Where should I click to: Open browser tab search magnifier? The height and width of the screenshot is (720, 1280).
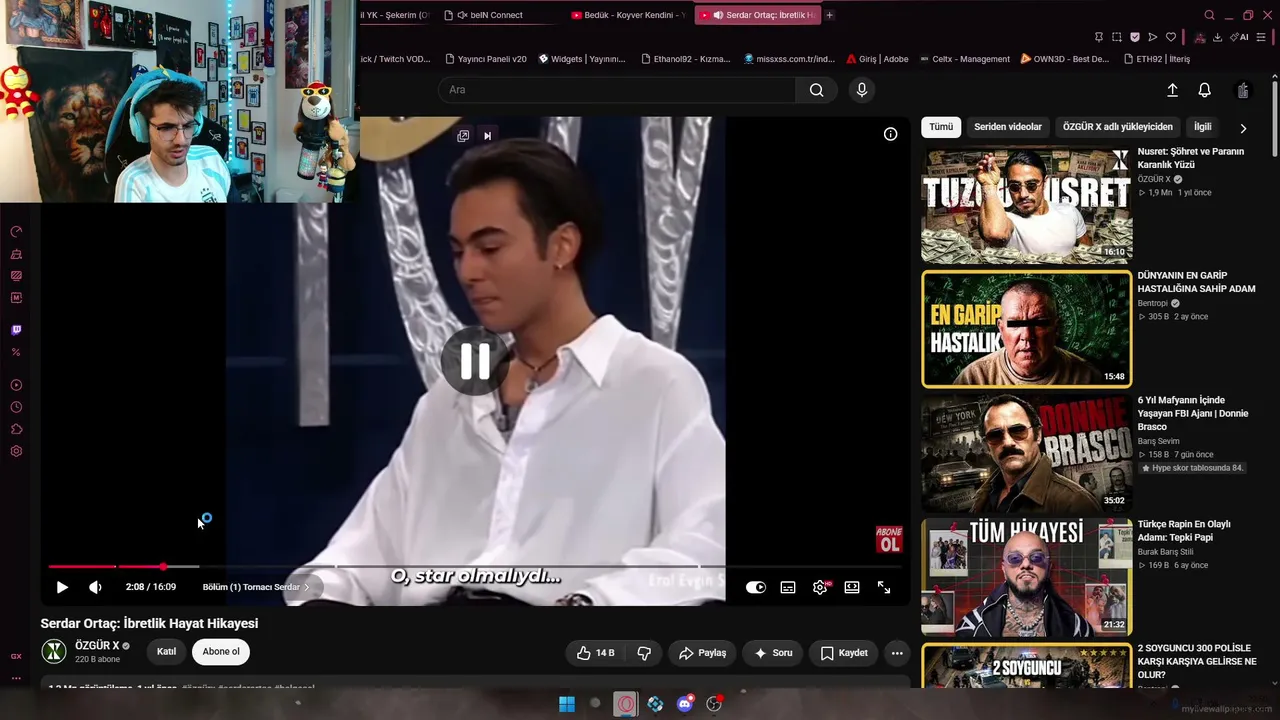[x=1209, y=15]
